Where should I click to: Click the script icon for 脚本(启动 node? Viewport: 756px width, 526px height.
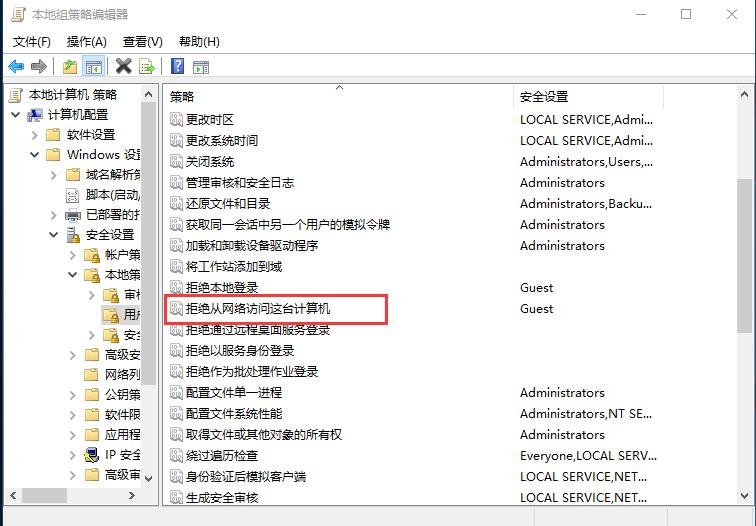coord(72,195)
